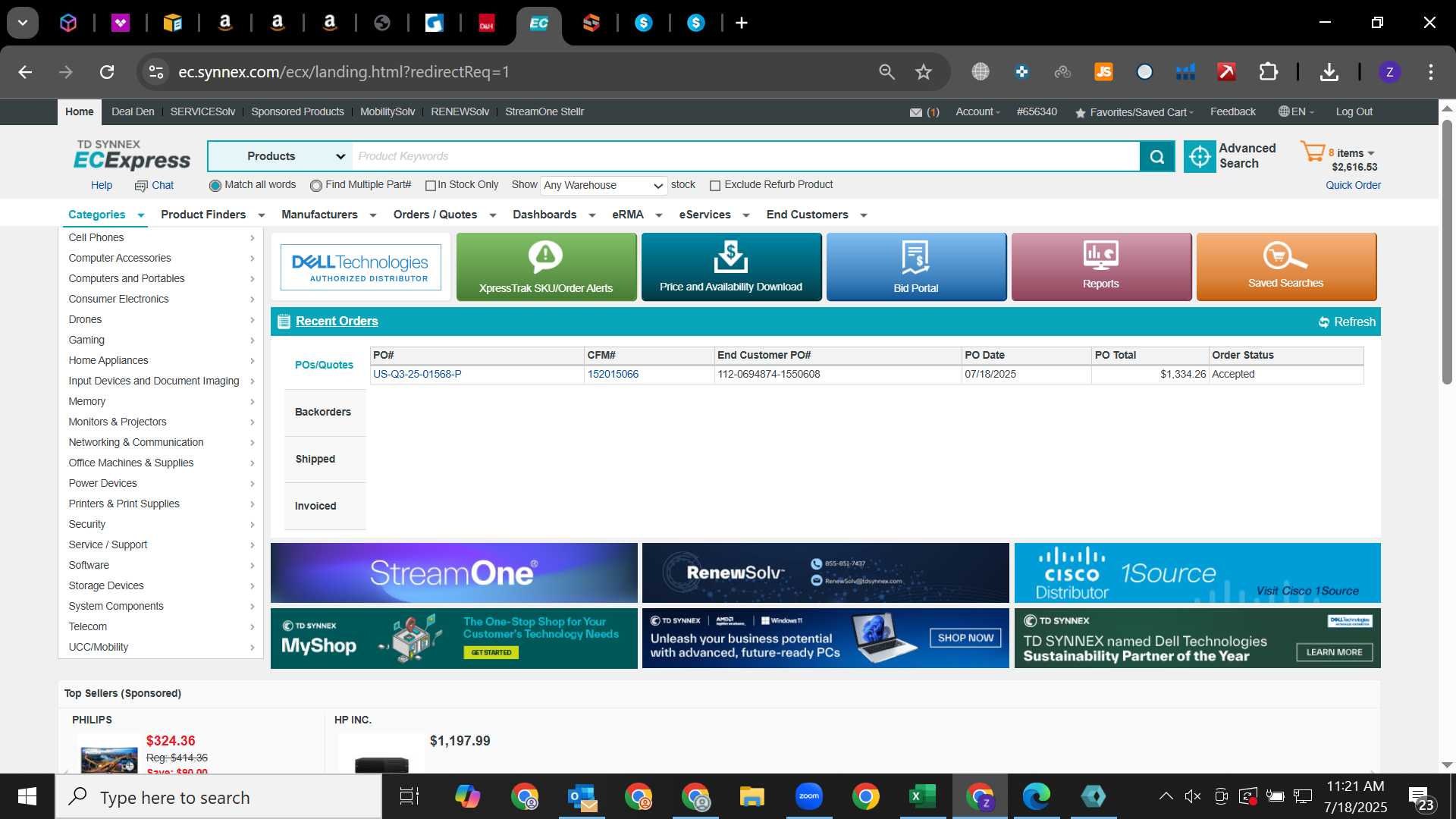Screen dimensions: 1456x819
Task: Click SHOP NOW on PCs banner
Action: point(965,639)
